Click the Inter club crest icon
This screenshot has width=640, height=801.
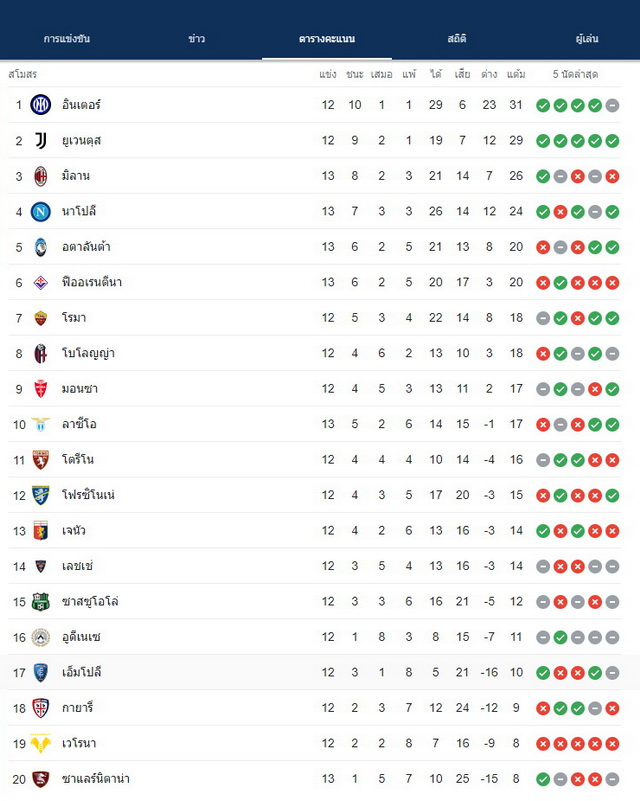[x=41, y=105]
